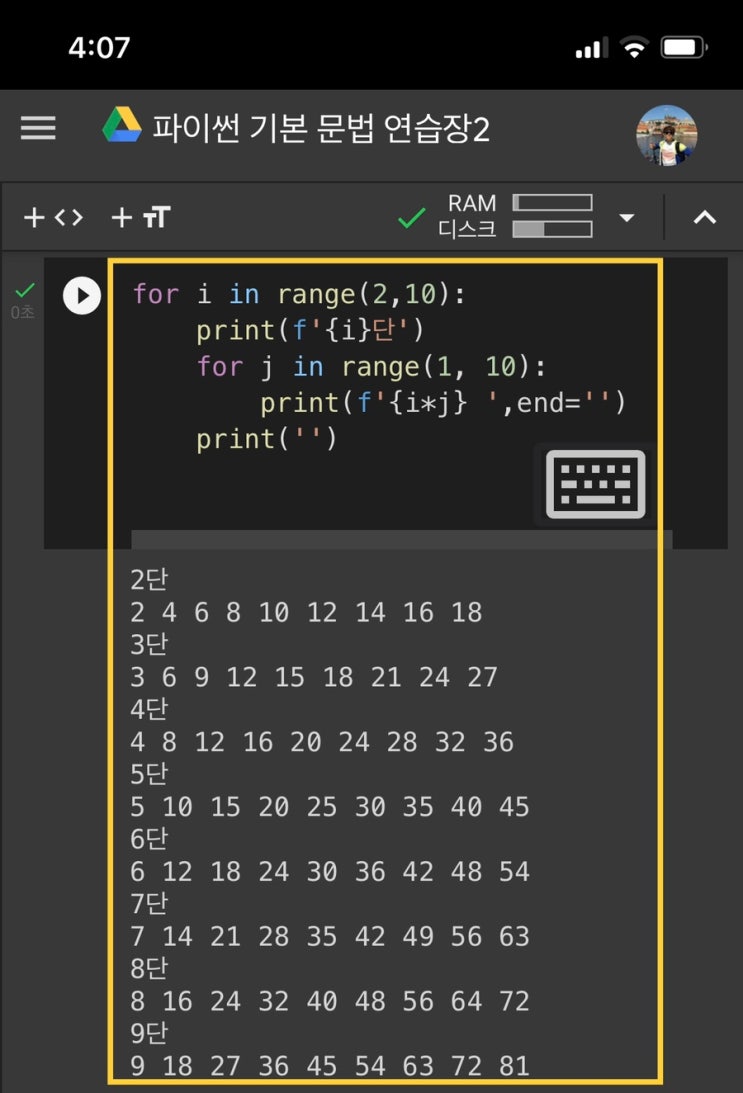The width and height of the screenshot is (743, 1093).
Task: Add a new code cell
Action: point(54,217)
